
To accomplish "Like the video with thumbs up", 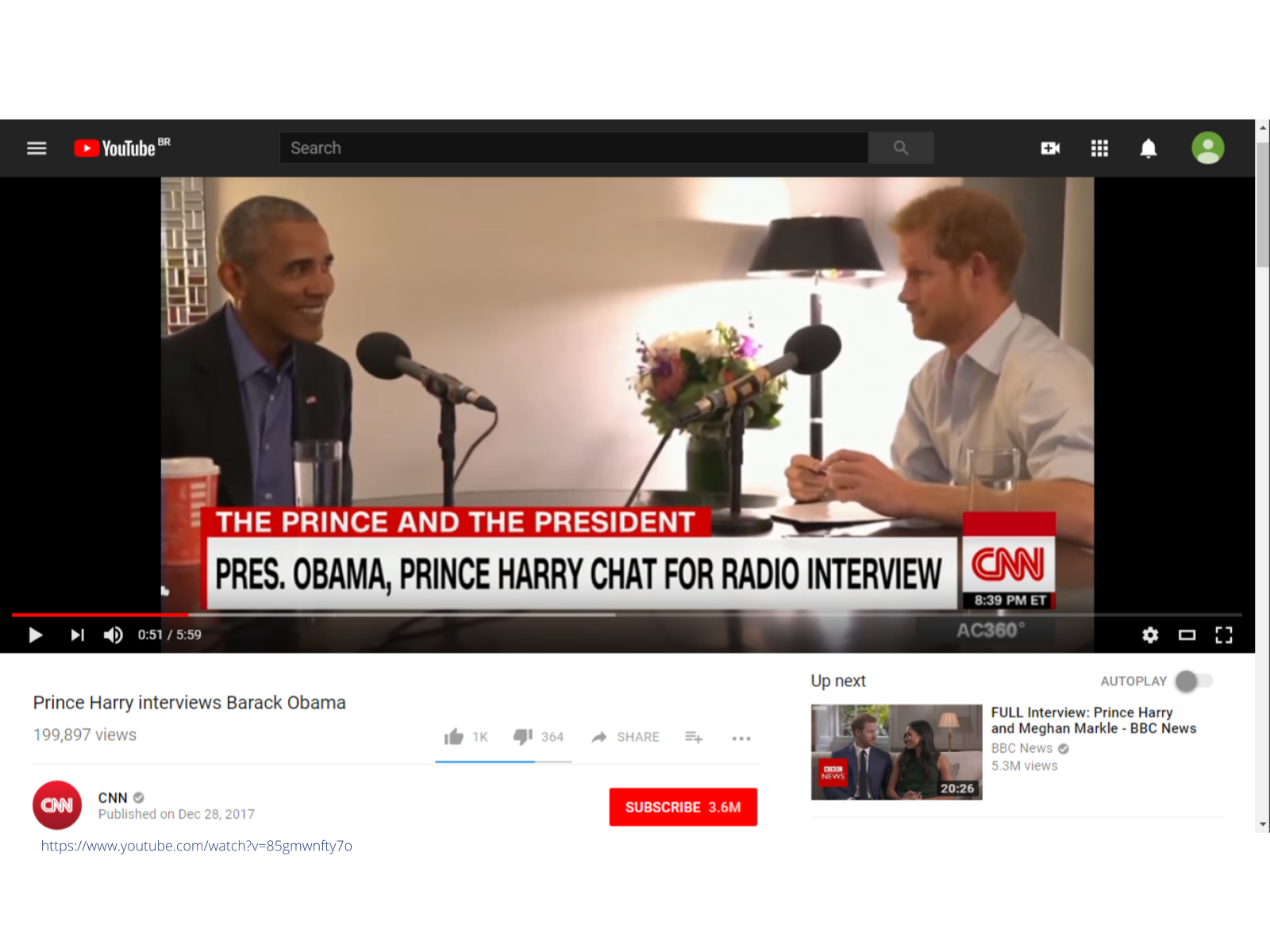I will coord(454,737).
